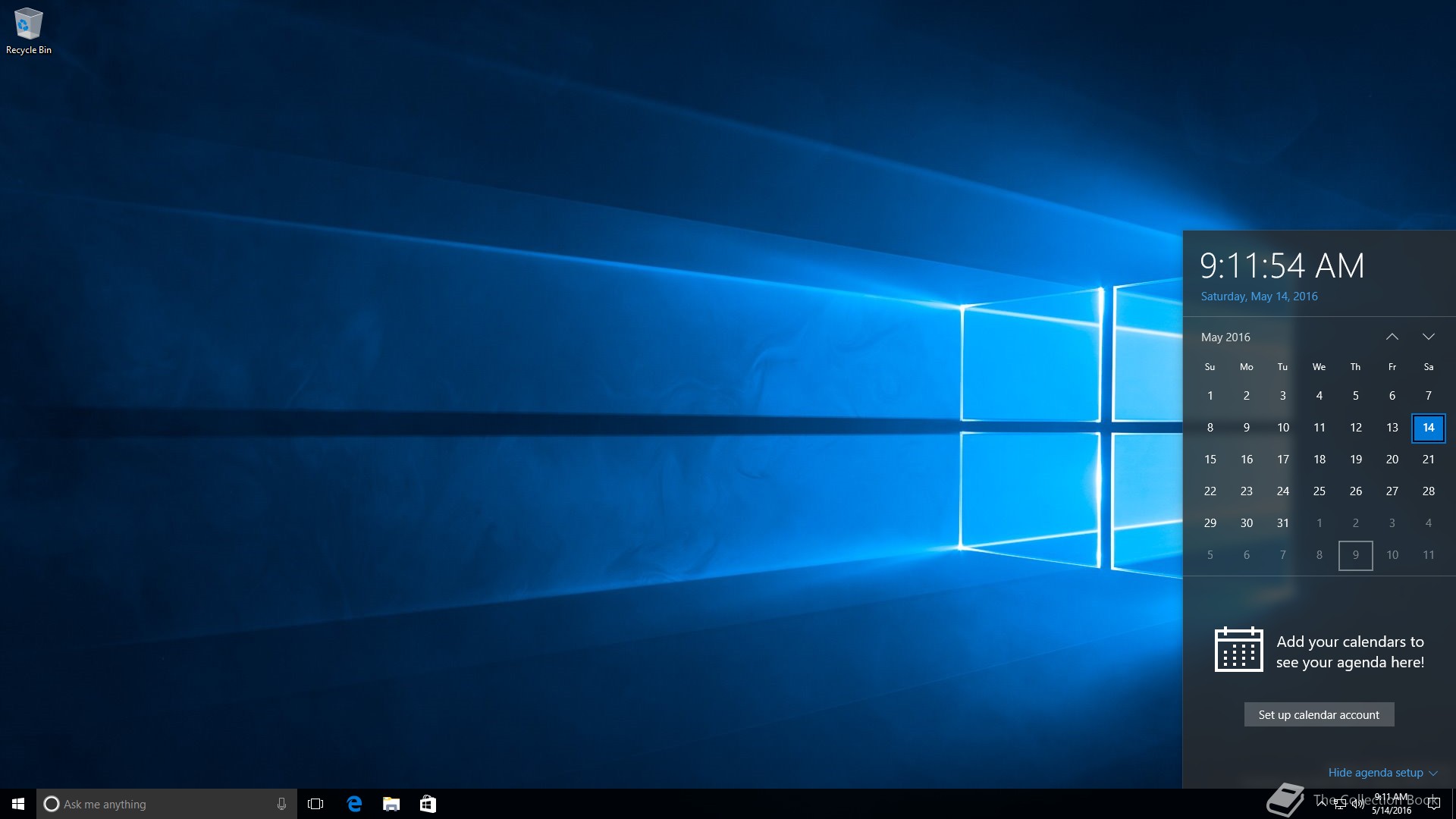Image resolution: width=1456 pixels, height=819 pixels.
Task: Select May 1 in first calendar row
Action: pos(1210,396)
